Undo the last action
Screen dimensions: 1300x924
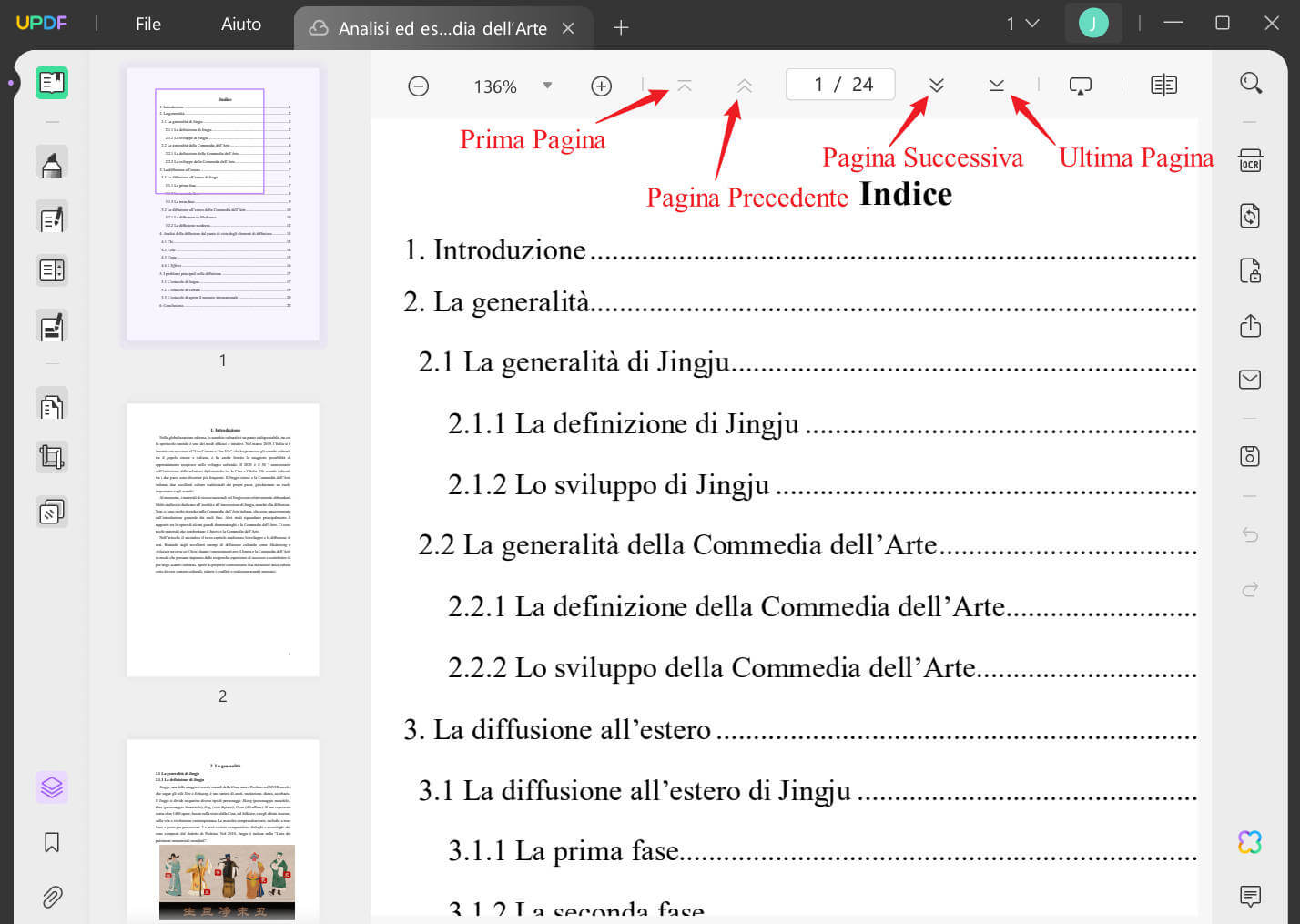point(1251,534)
